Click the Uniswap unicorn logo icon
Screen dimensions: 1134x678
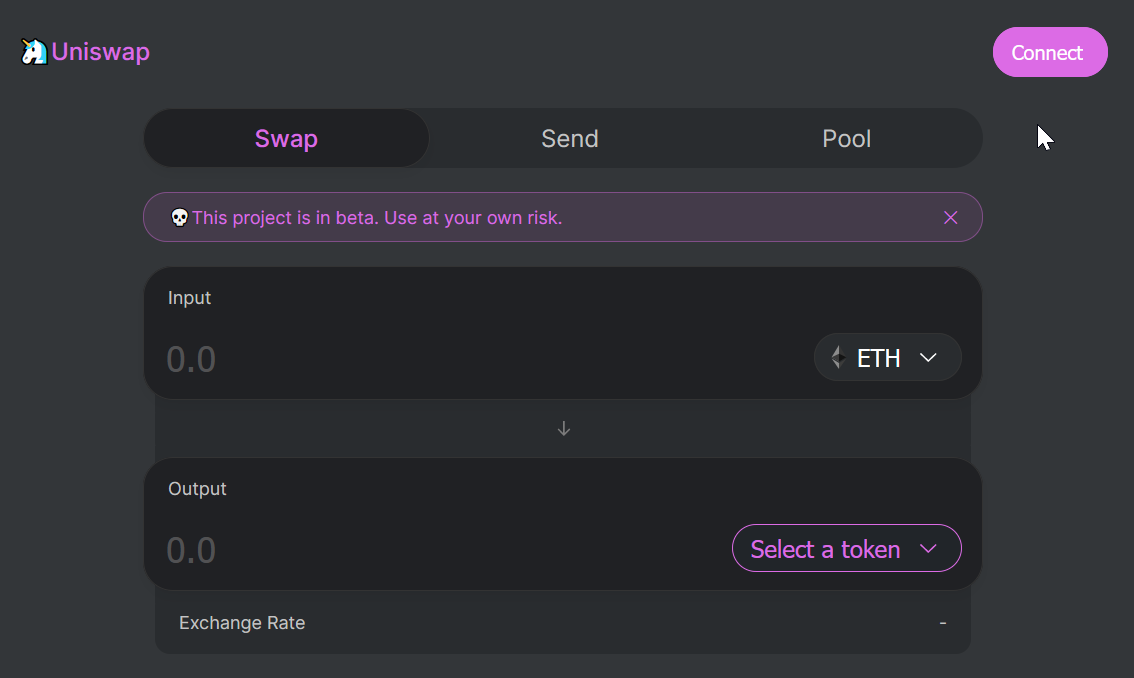[33, 51]
